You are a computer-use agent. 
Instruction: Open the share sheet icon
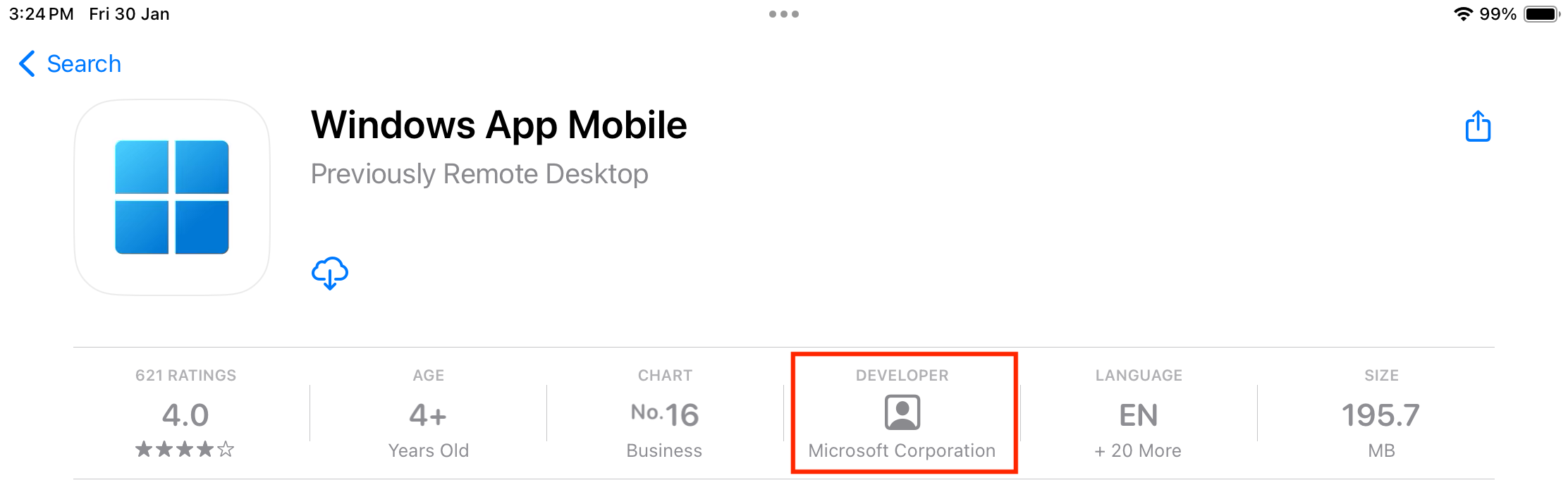pos(1478,127)
